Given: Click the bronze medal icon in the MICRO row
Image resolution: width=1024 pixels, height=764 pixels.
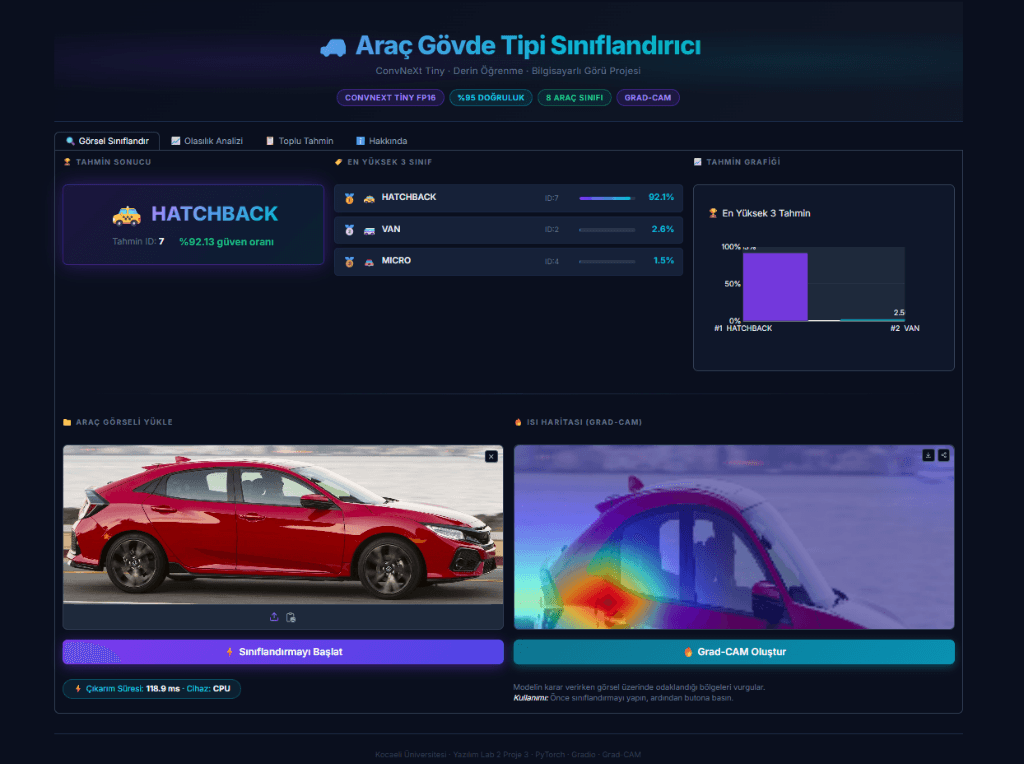Looking at the screenshot, I should point(349,261).
